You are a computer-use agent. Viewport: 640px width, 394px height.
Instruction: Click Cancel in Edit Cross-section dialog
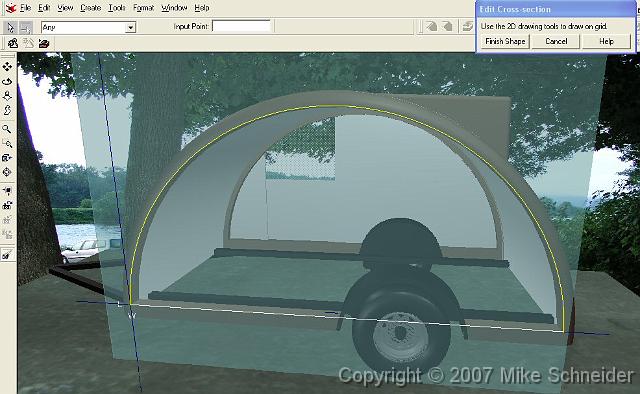click(556, 41)
